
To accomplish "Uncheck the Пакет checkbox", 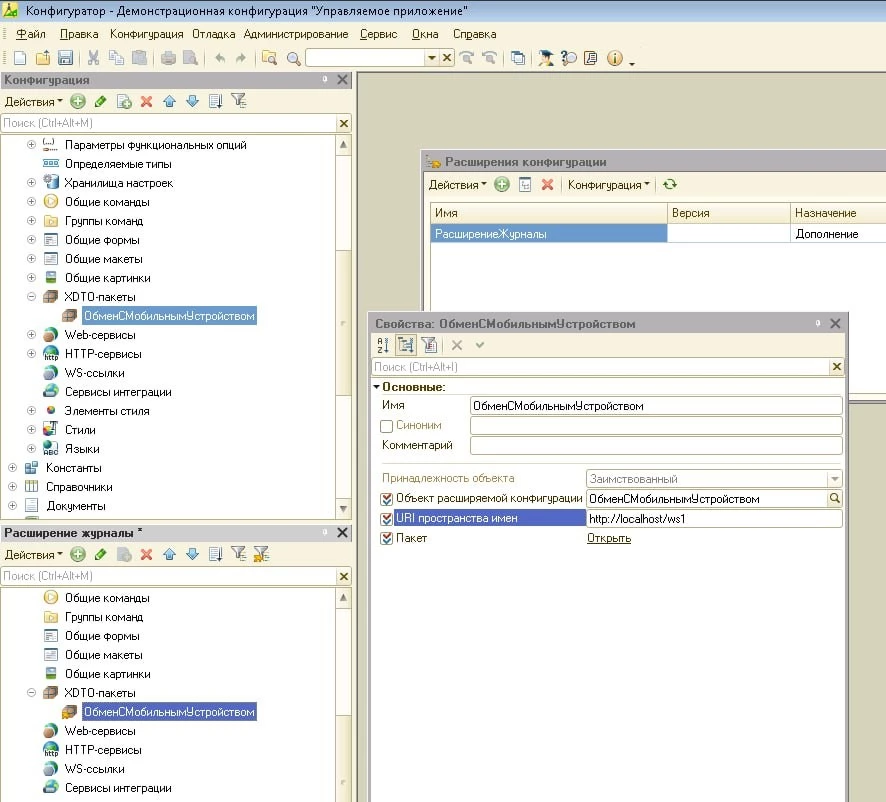I will pos(387,539).
